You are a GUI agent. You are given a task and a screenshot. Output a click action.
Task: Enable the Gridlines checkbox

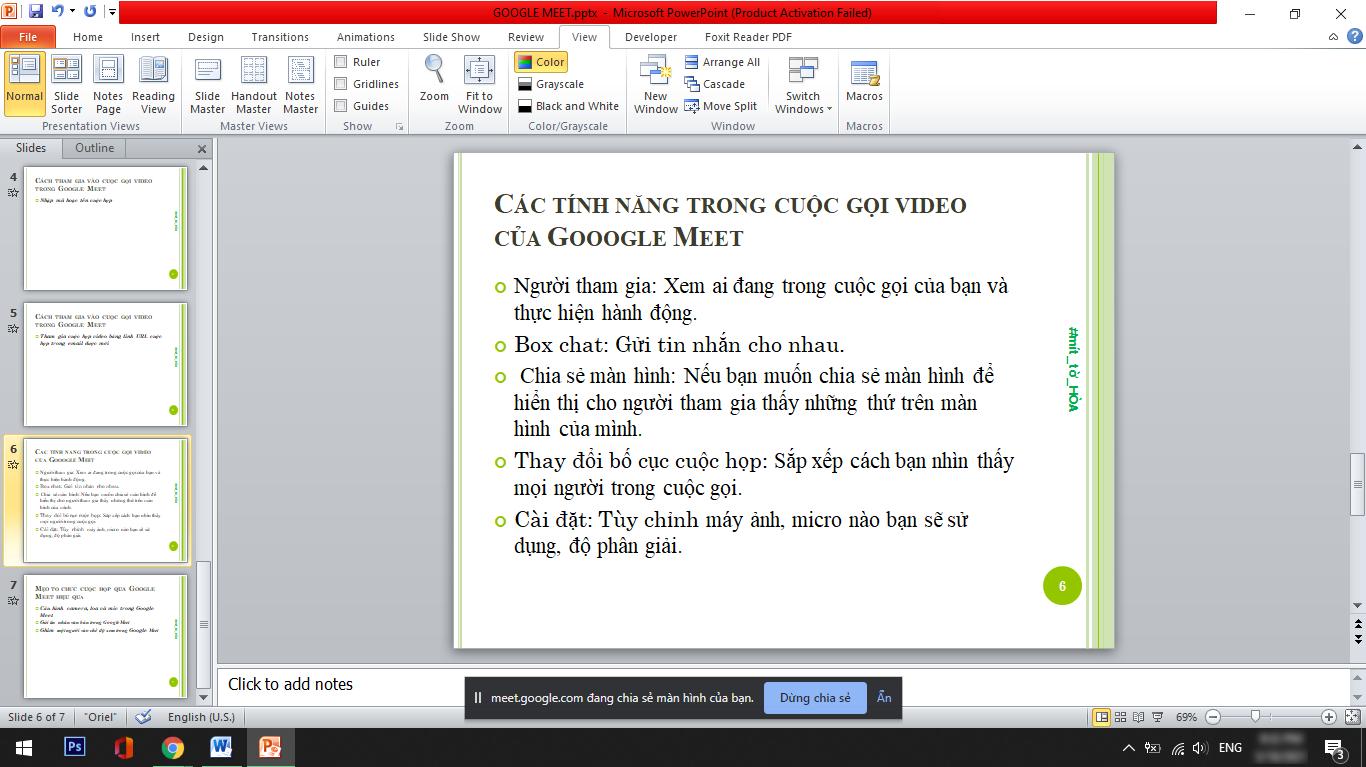341,84
